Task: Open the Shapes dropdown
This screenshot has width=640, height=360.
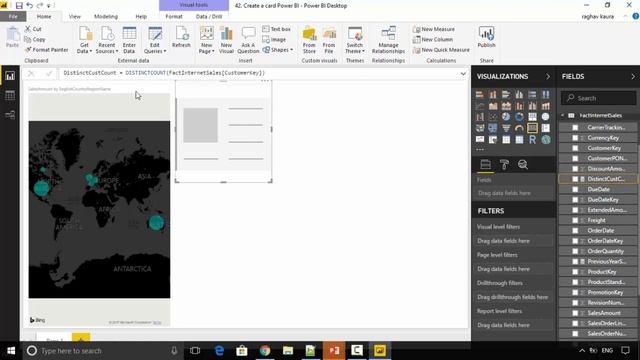Action: (x=278, y=50)
